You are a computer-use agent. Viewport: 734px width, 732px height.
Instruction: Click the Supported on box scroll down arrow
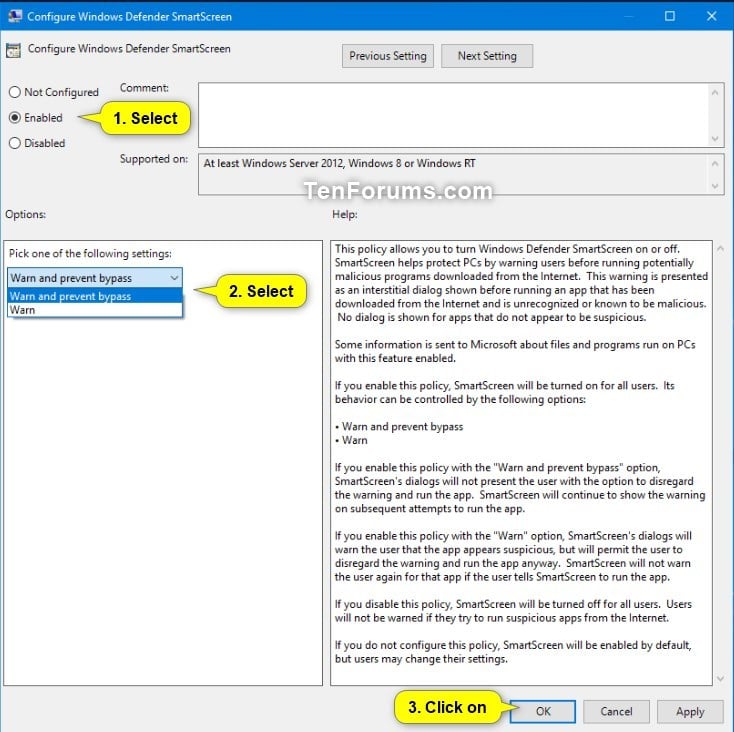tap(715, 186)
